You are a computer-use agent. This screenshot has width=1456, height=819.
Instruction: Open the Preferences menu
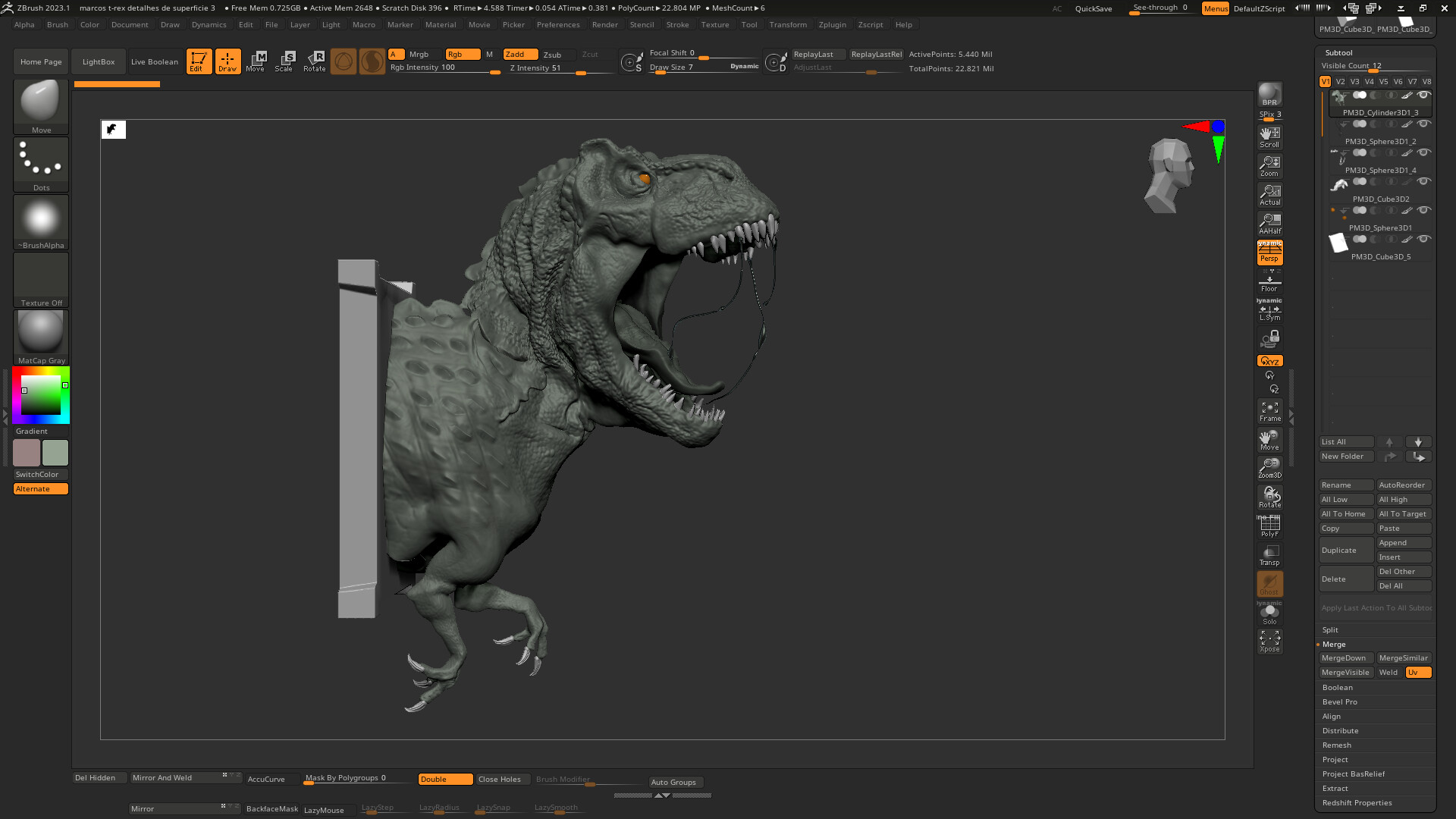pos(558,24)
